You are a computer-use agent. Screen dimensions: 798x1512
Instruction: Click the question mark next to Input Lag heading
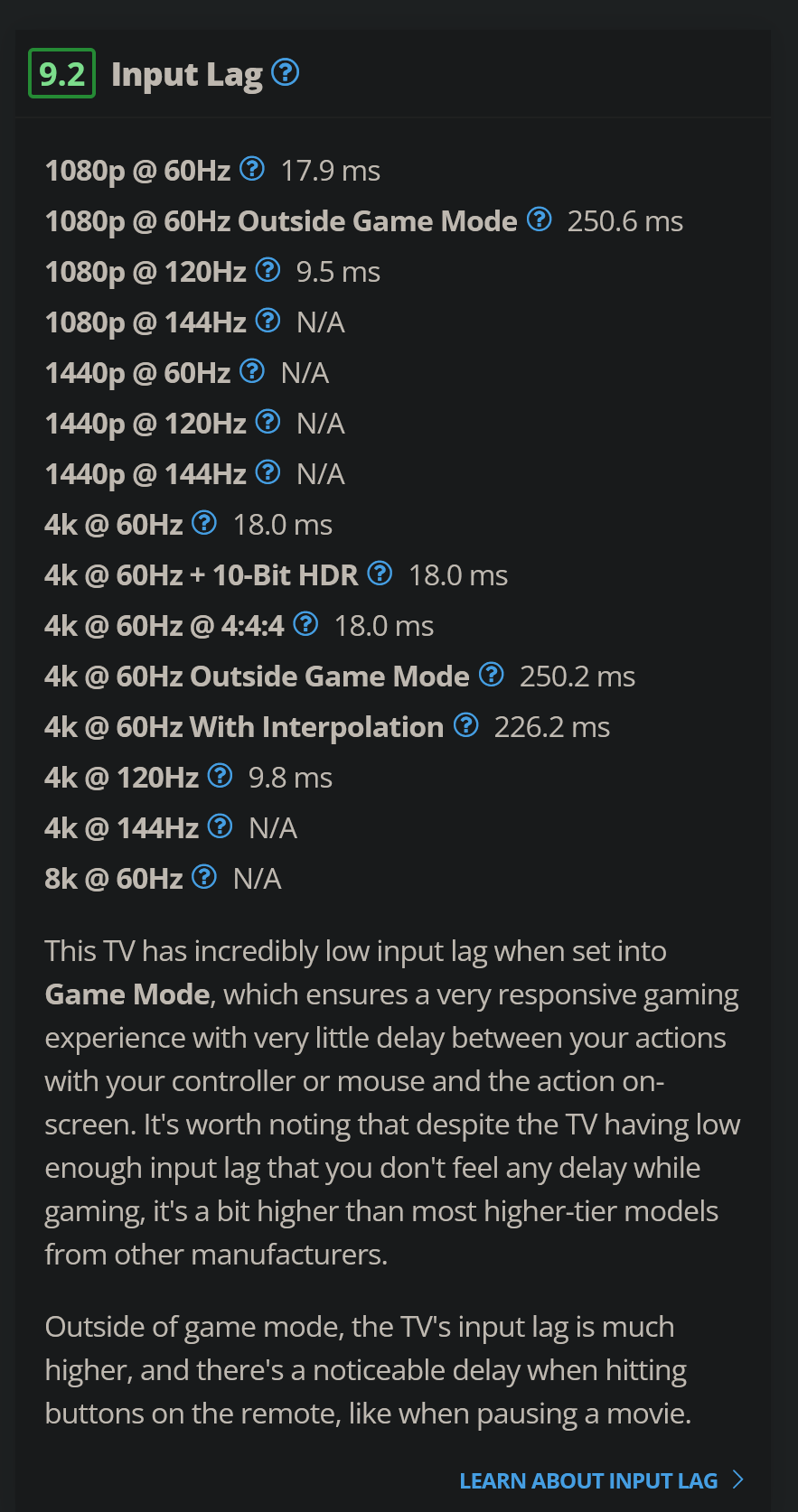[x=285, y=72]
